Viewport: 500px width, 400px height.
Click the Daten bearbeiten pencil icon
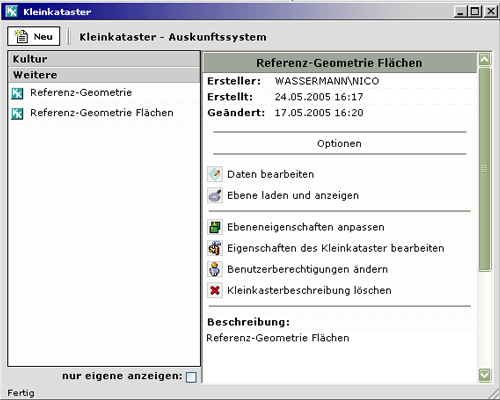[215, 174]
